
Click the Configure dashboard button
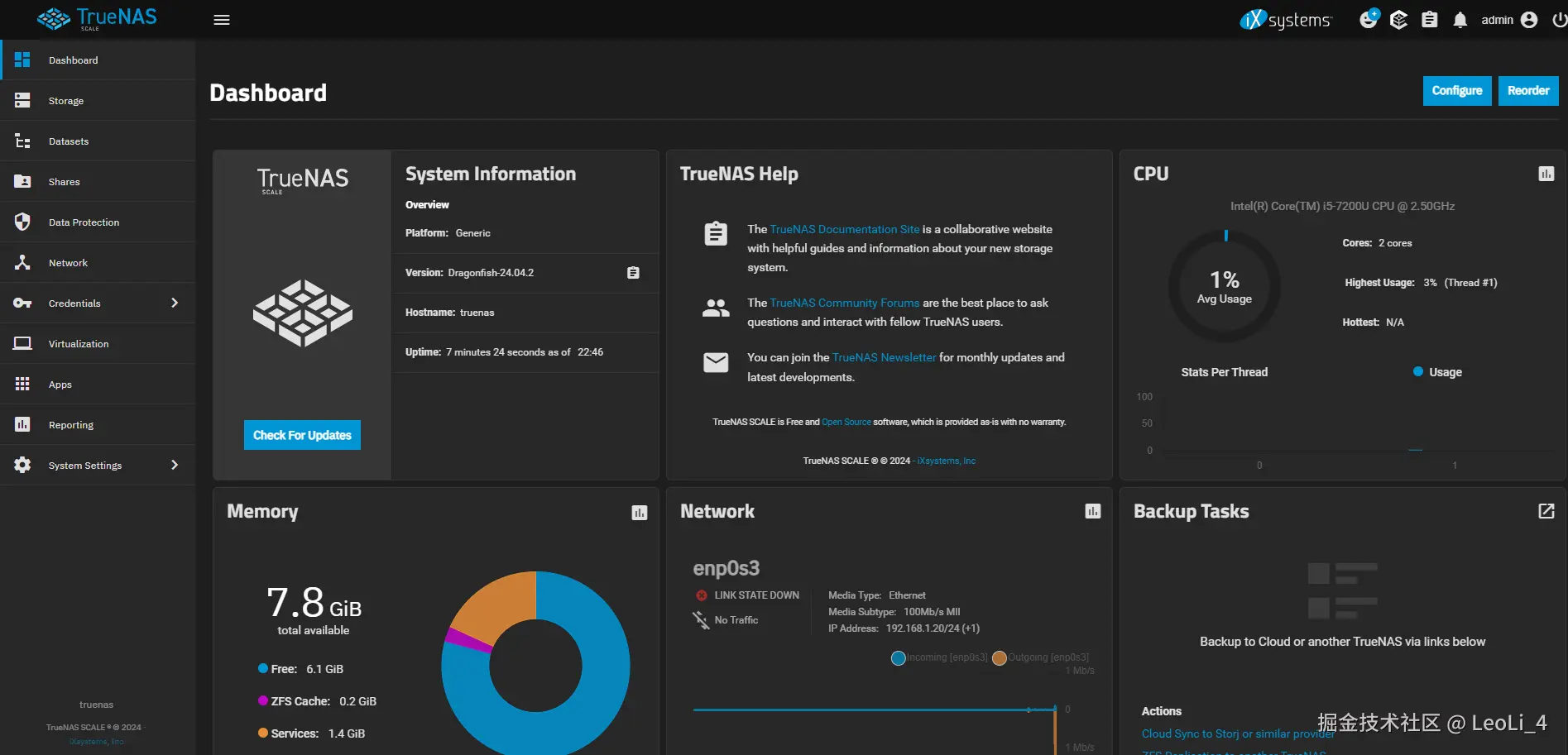coord(1457,91)
